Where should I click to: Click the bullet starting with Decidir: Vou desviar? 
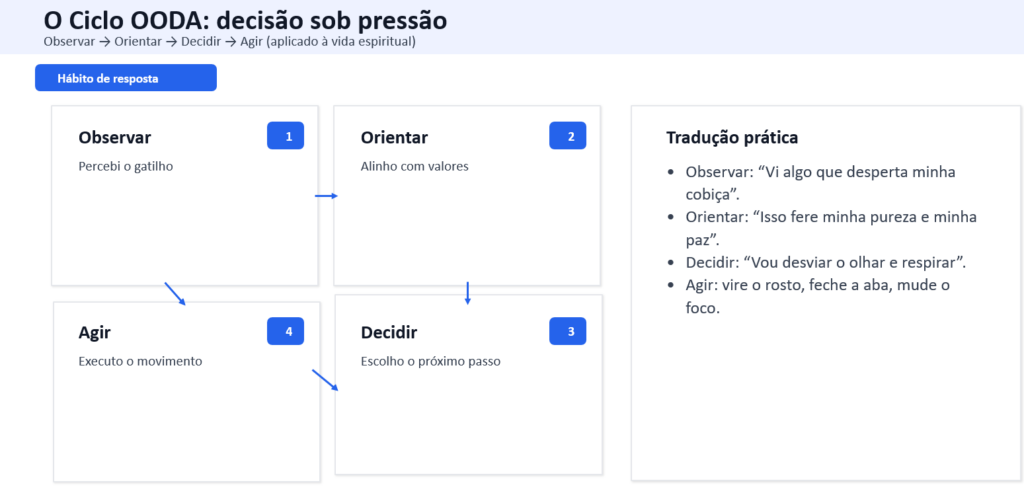(825, 262)
